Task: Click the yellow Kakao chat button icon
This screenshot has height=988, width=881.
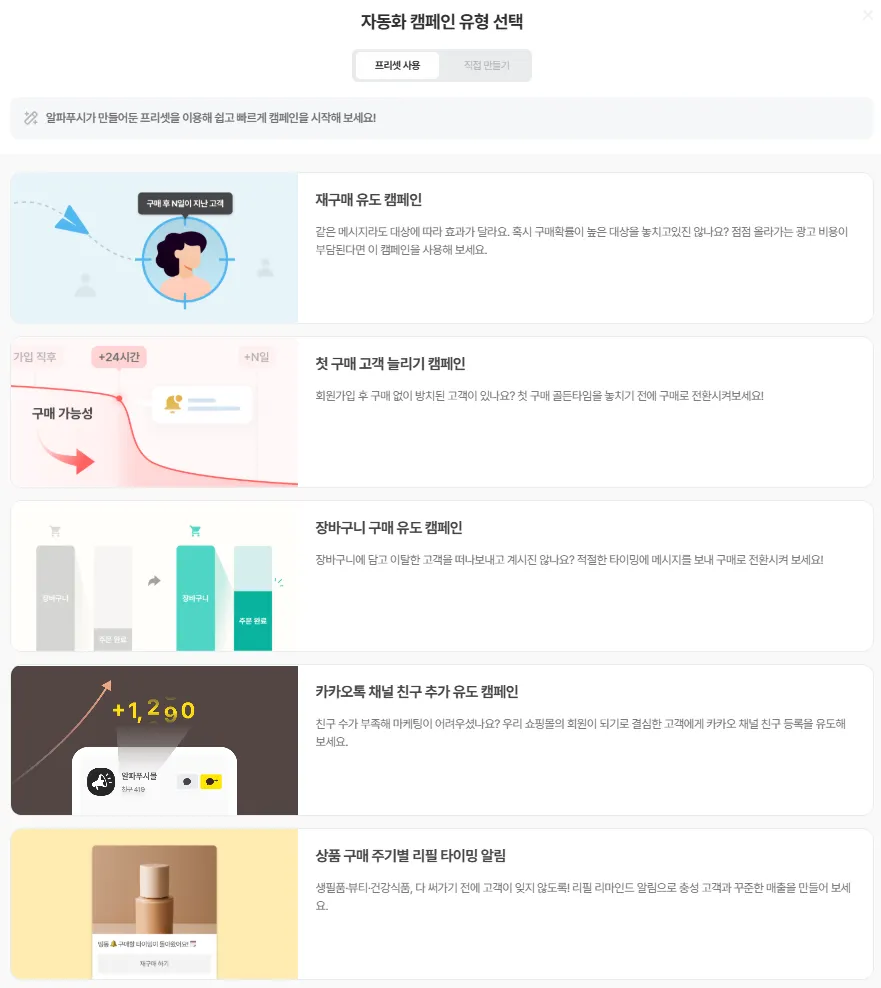Action: coord(211,782)
